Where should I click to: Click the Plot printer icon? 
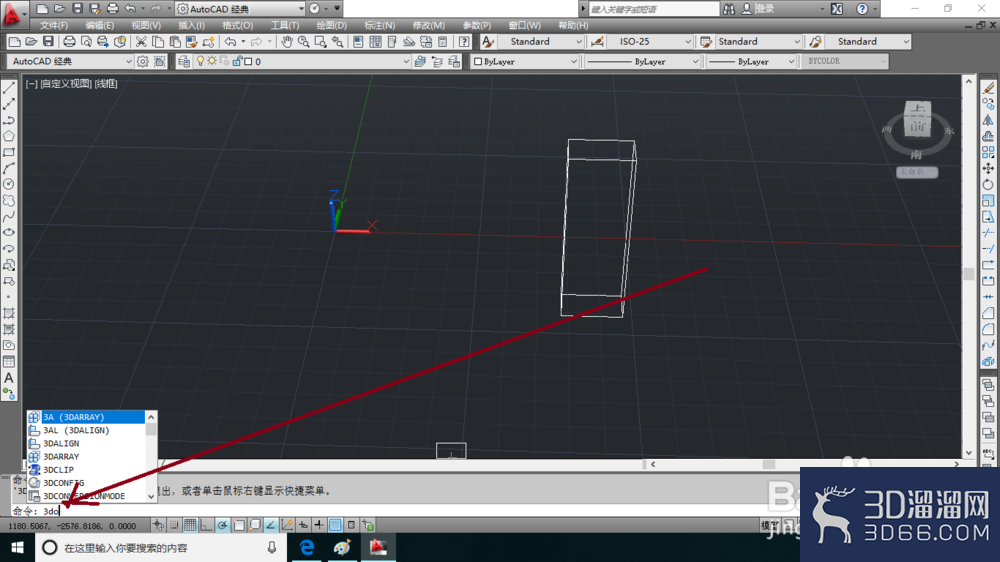coord(69,41)
